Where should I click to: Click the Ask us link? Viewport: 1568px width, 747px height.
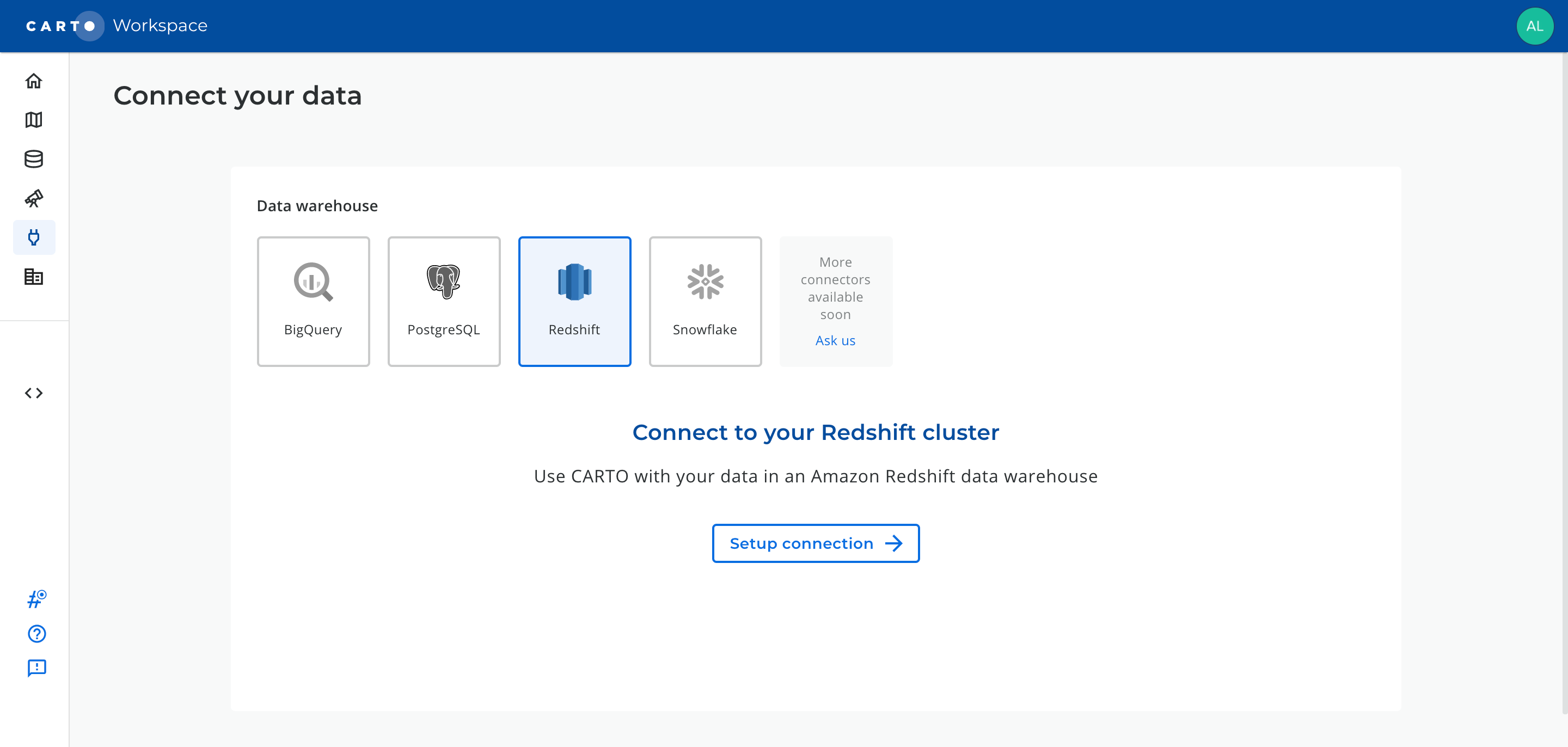pos(835,340)
